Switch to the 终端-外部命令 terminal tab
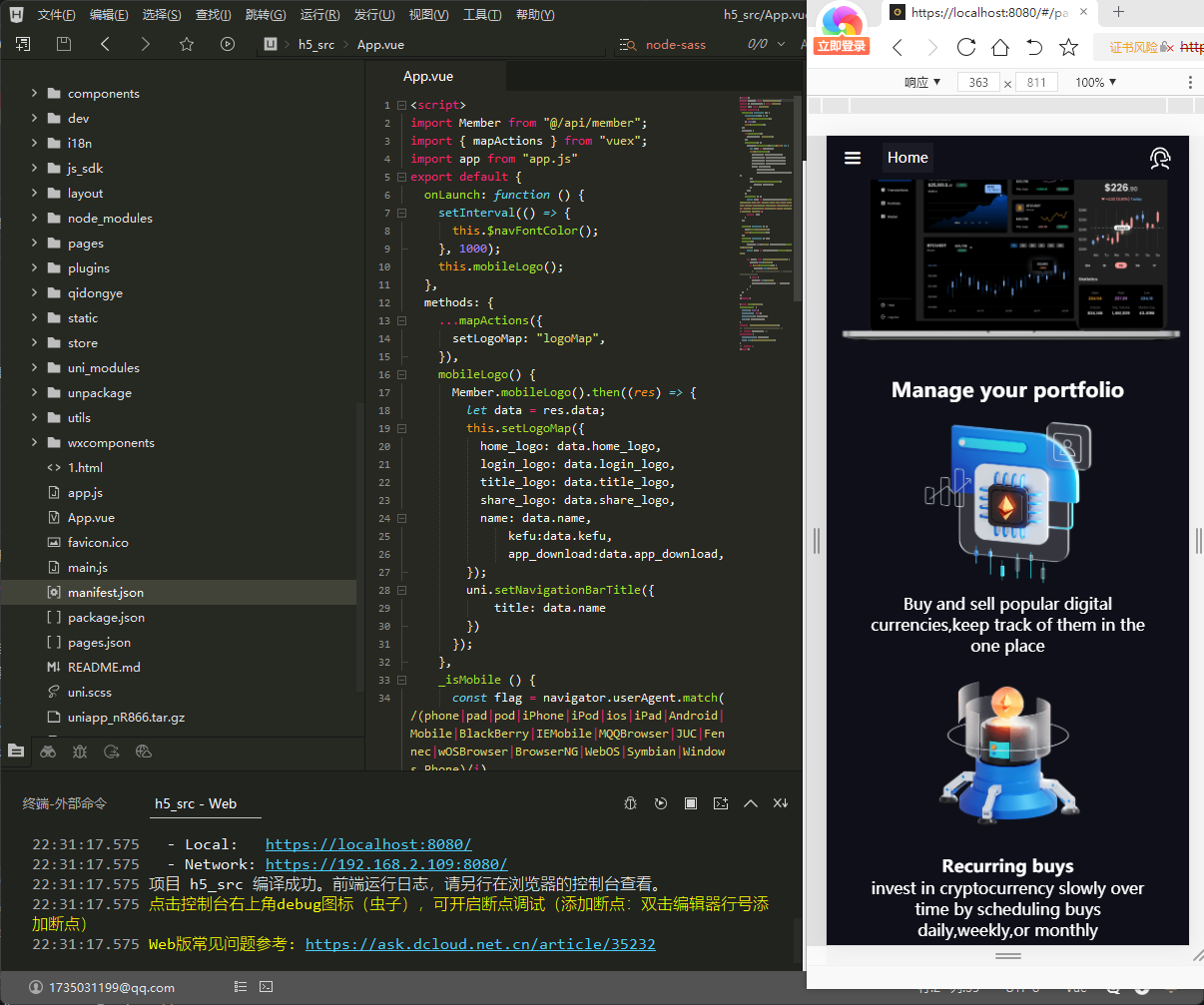The height and width of the screenshot is (1005, 1204). pos(65,803)
